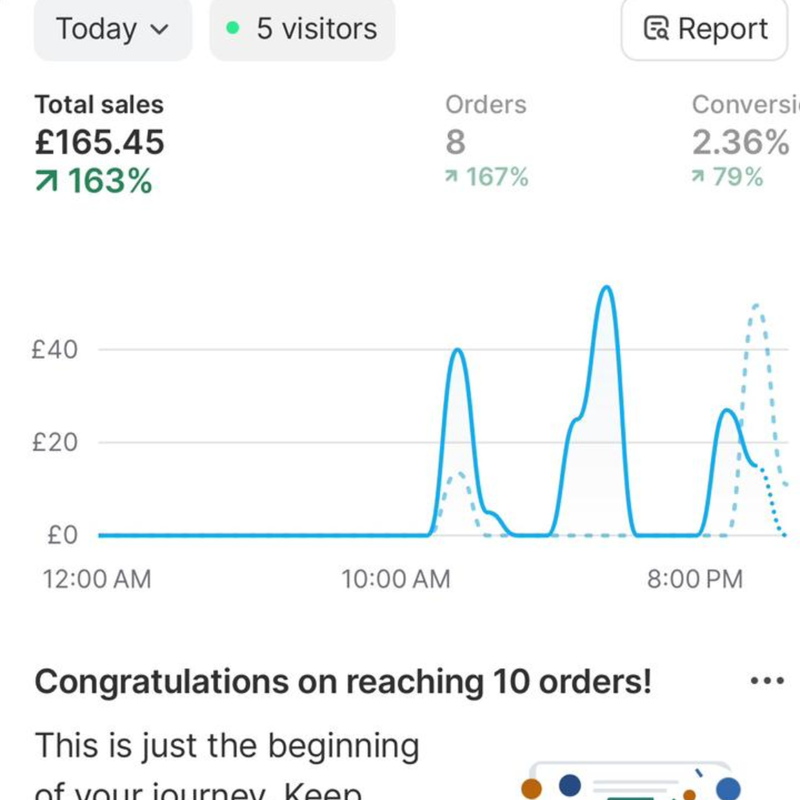Viewport: 800px width, 800px height.
Task: Click the 8:00 PM time axis label
Action: tap(695, 579)
